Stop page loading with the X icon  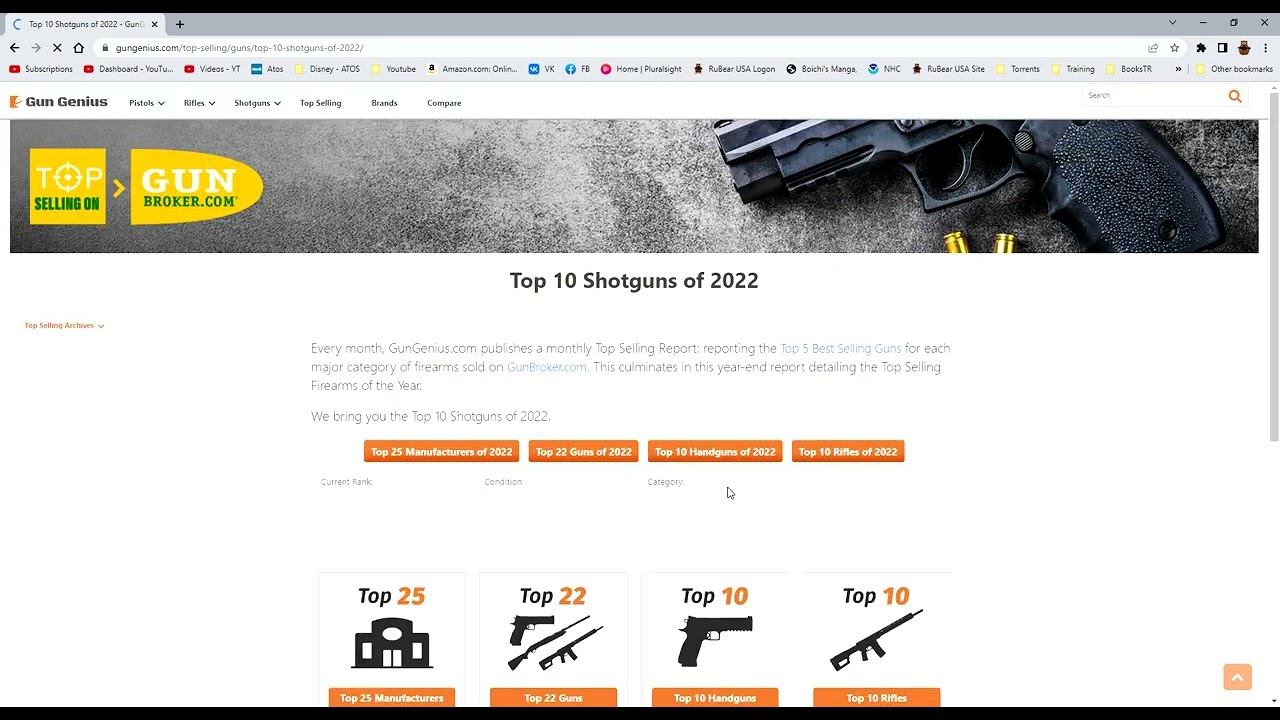point(57,47)
